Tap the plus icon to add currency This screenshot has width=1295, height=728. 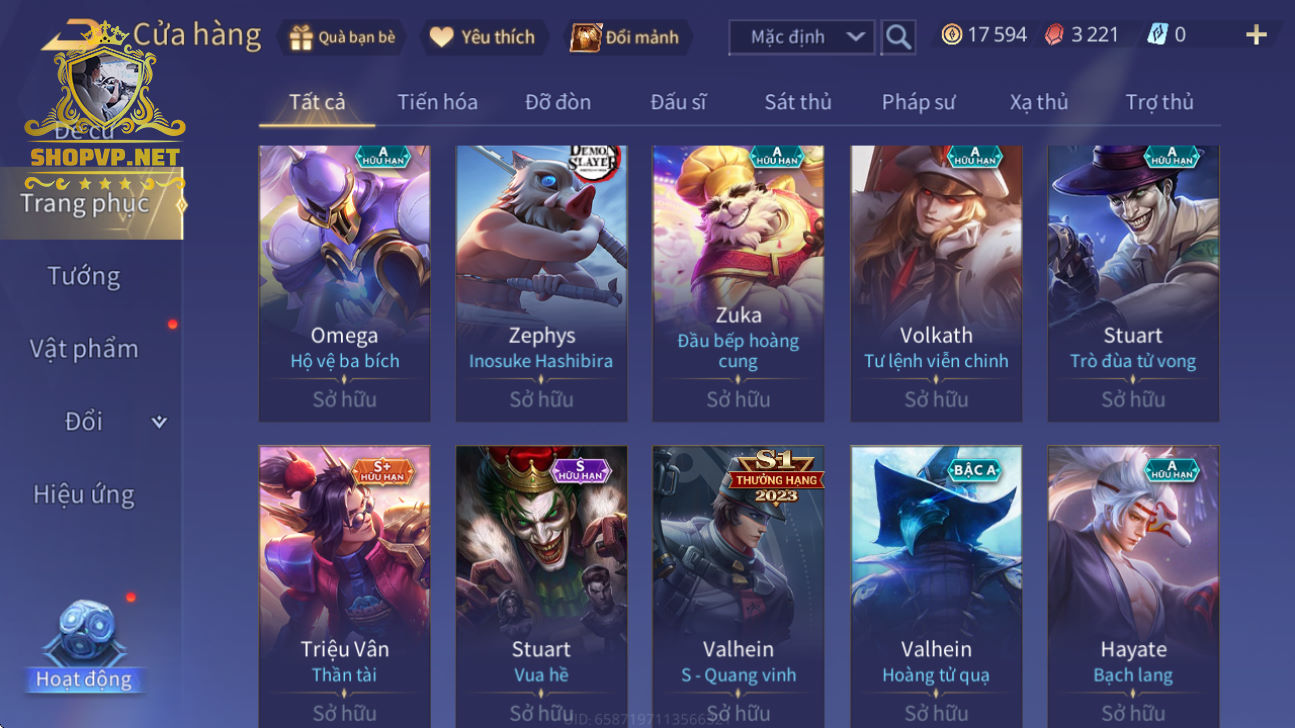1256,35
